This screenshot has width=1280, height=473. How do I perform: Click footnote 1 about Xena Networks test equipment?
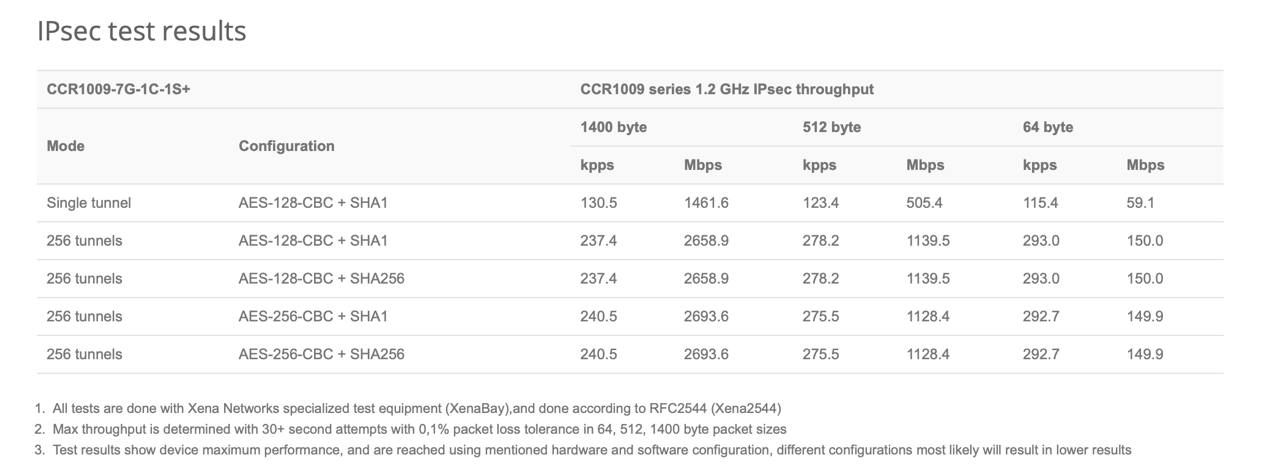(x=408, y=408)
